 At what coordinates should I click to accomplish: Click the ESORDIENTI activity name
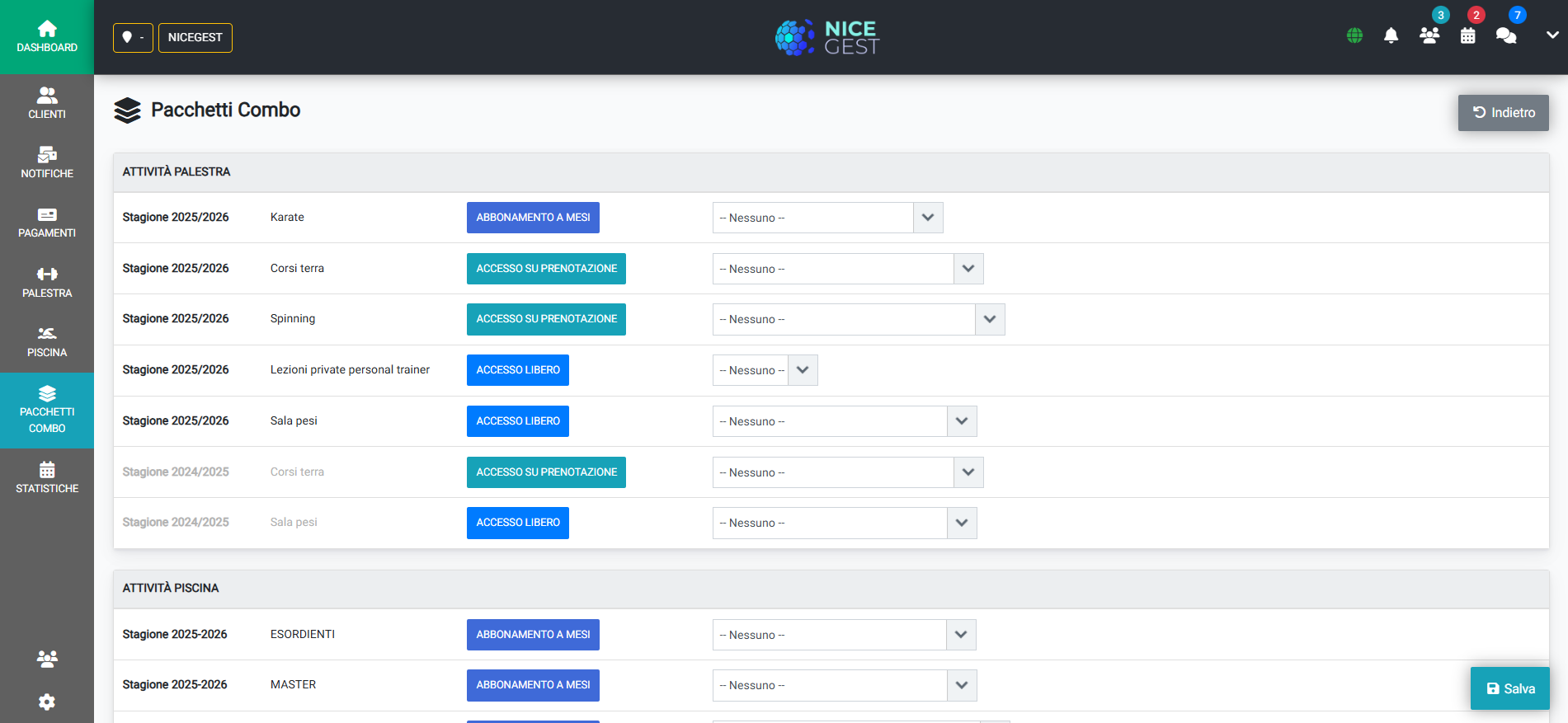point(303,634)
